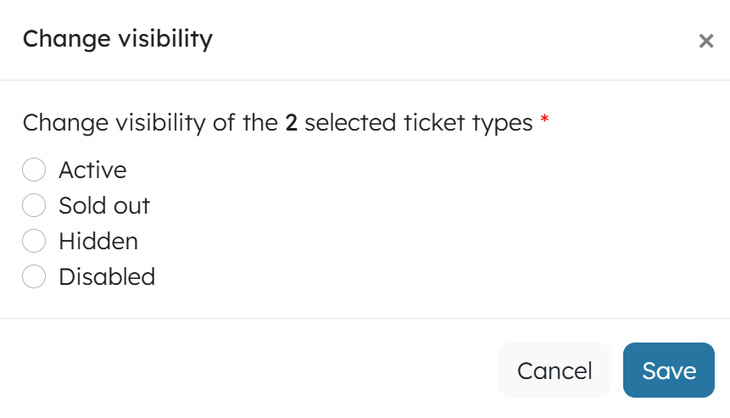Image resolution: width=730 pixels, height=418 pixels.
Task: Click the "Change visibility" dialog title
Action: click(x=117, y=39)
